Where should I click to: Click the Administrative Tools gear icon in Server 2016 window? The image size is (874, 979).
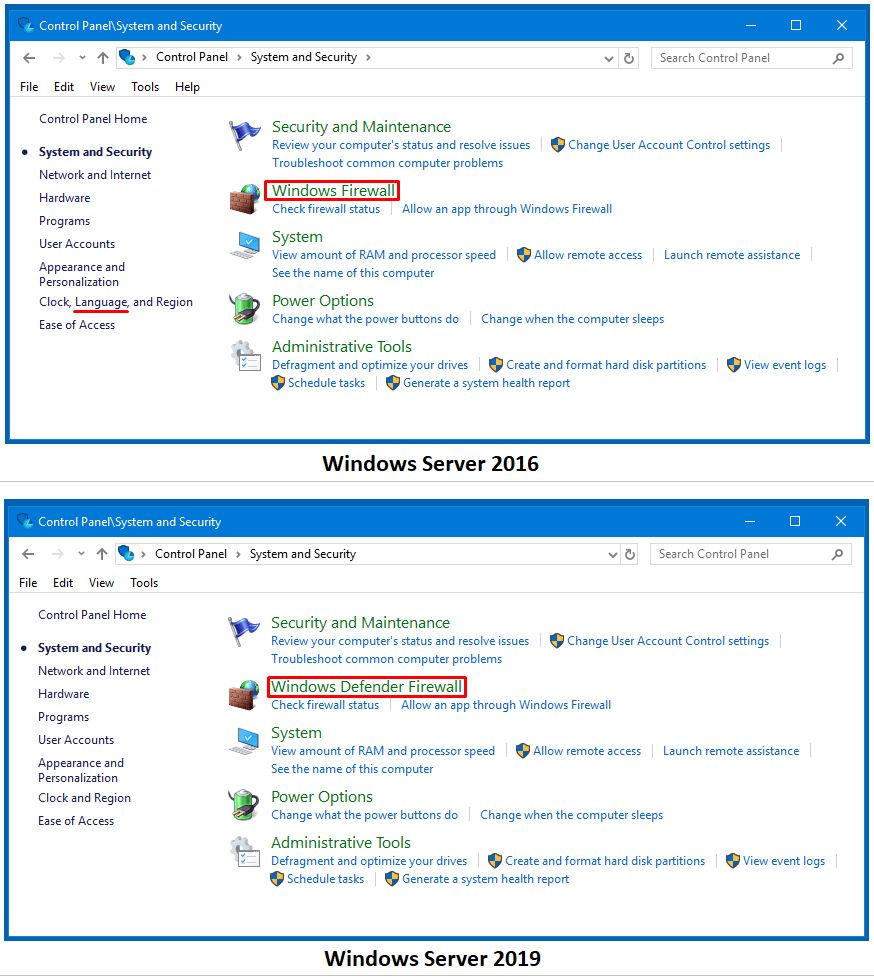(x=245, y=355)
